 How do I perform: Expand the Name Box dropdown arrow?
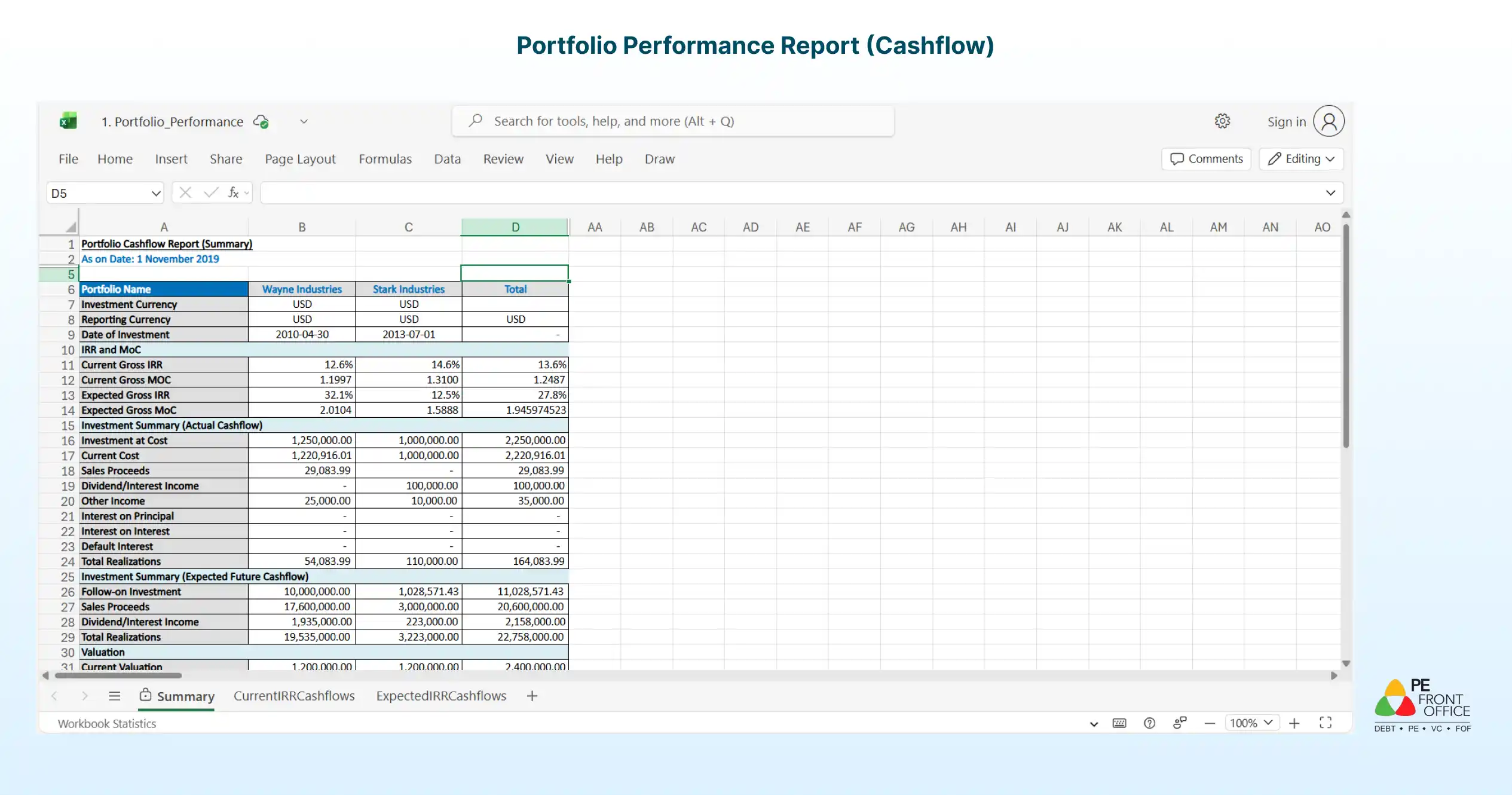(155, 193)
